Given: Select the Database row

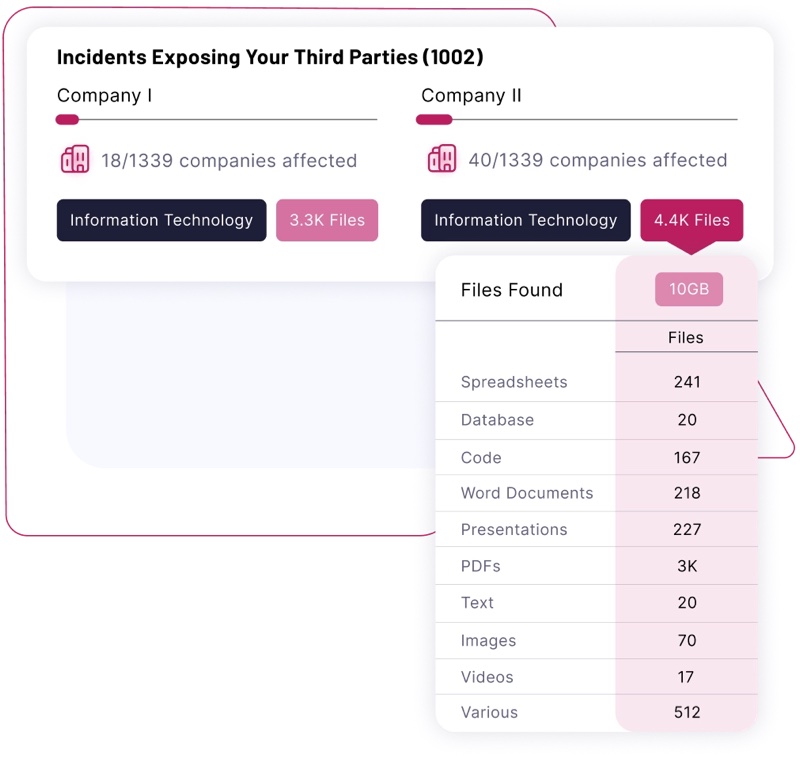Looking at the screenshot, I should [497, 420].
